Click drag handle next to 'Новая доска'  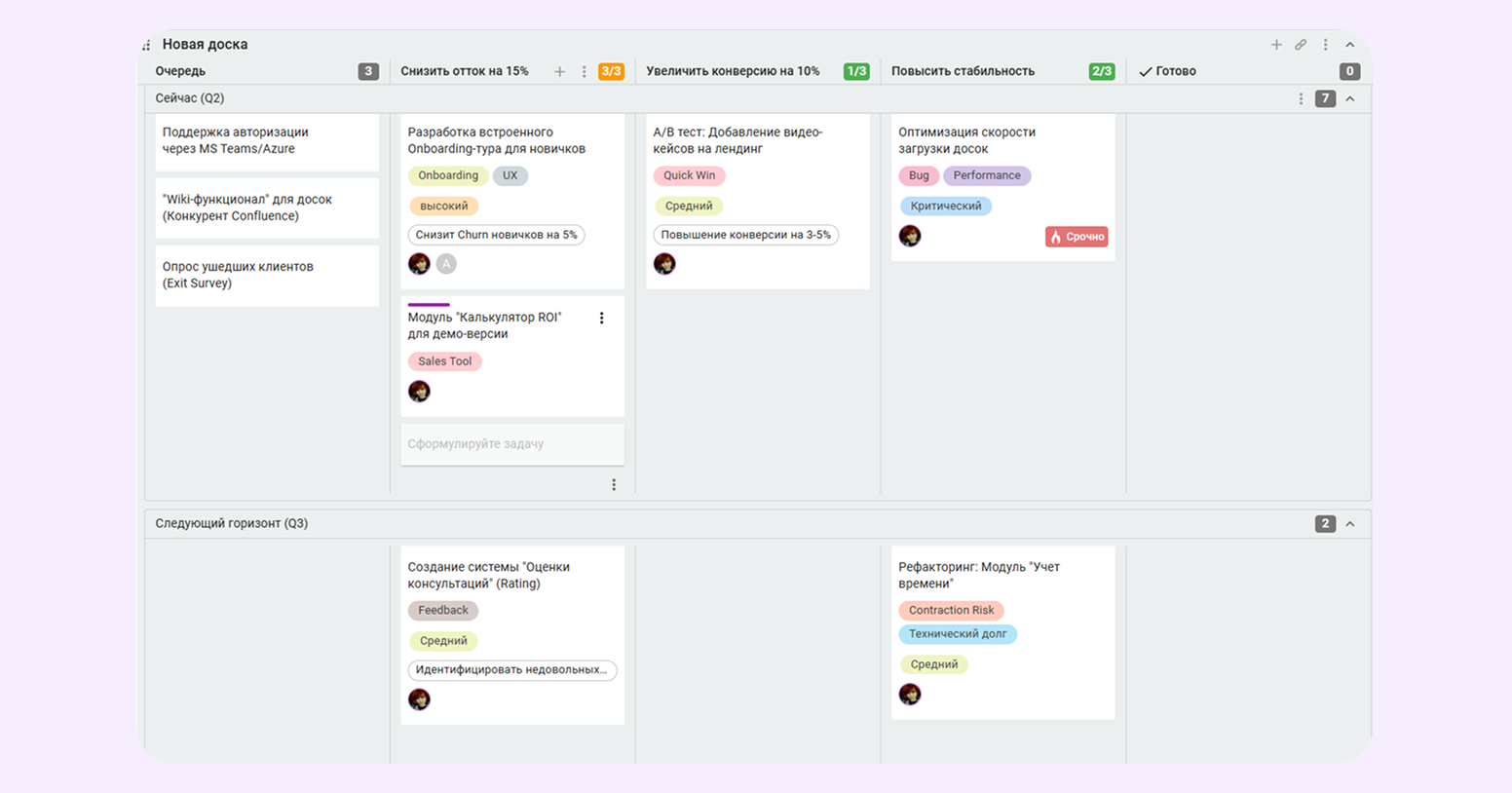146,45
